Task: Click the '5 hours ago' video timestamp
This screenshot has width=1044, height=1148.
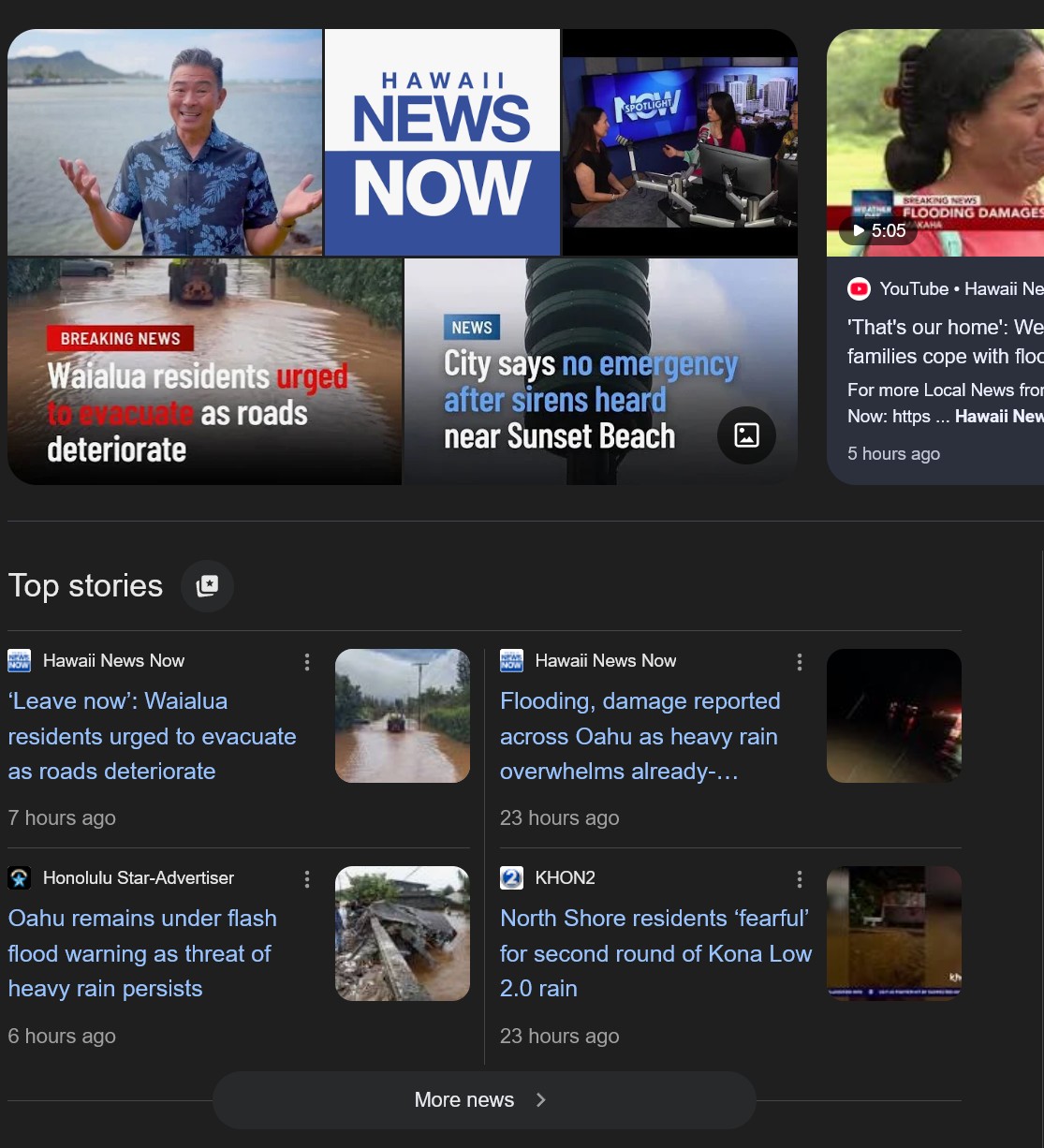Action: tap(894, 454)
